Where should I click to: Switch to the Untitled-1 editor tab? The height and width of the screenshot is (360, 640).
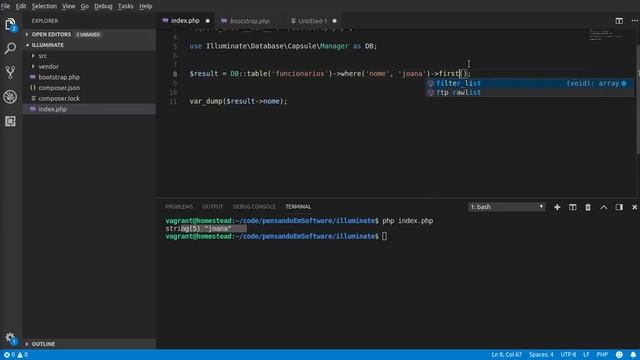(x=312, y=21)
